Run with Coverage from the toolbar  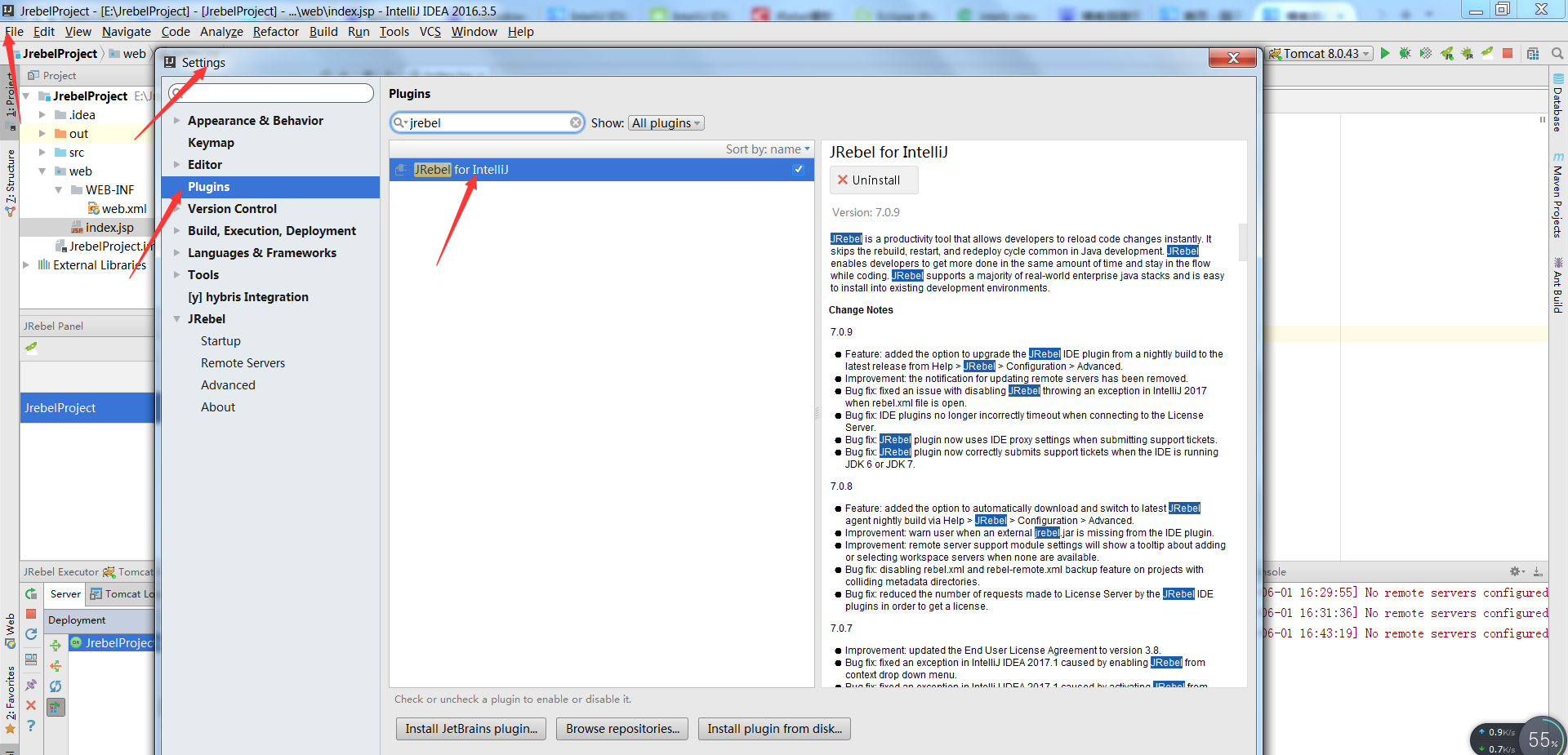pyautogui.click(x=1426, y=54)
